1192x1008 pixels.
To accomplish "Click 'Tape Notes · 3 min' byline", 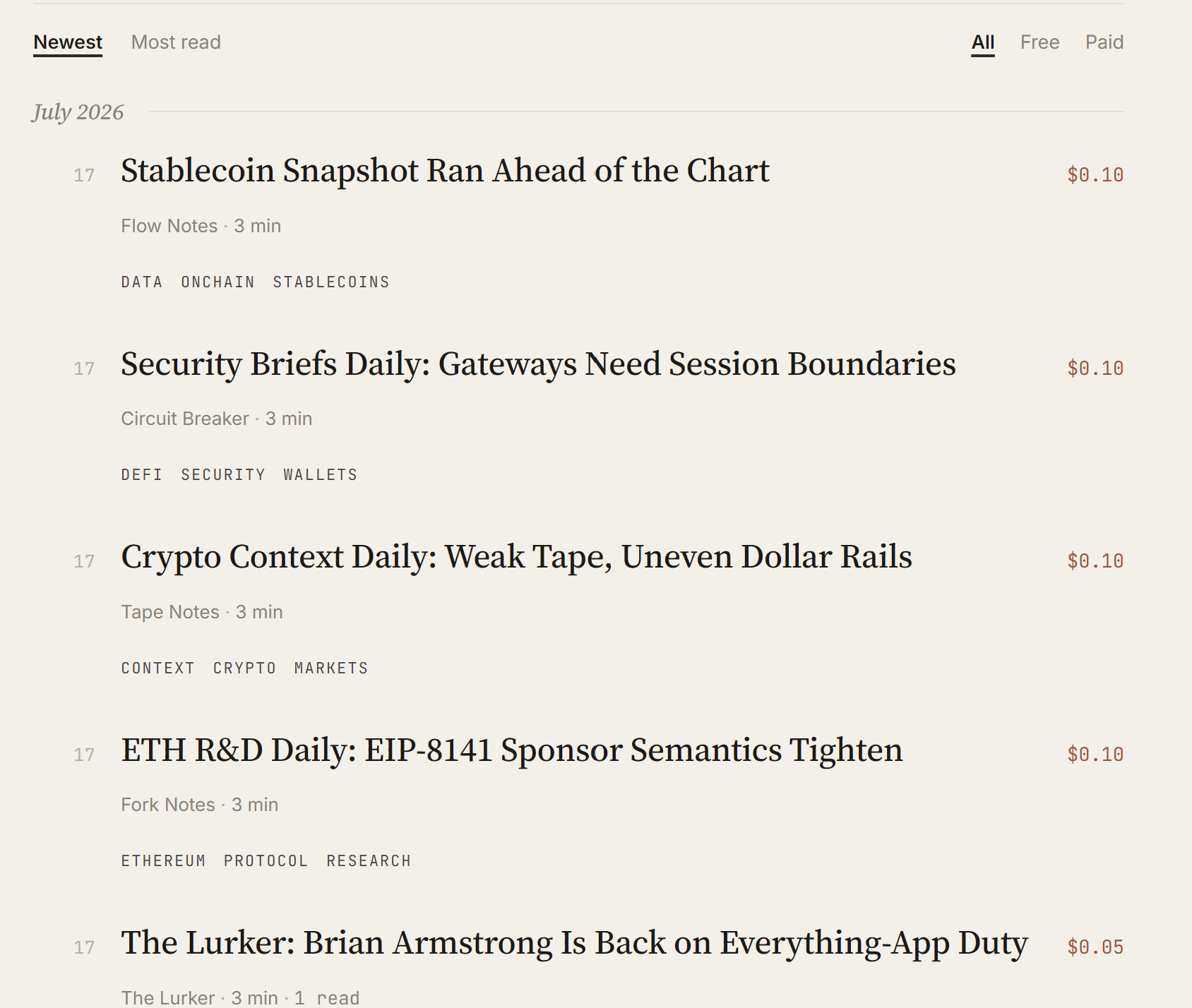I will 202,612.
